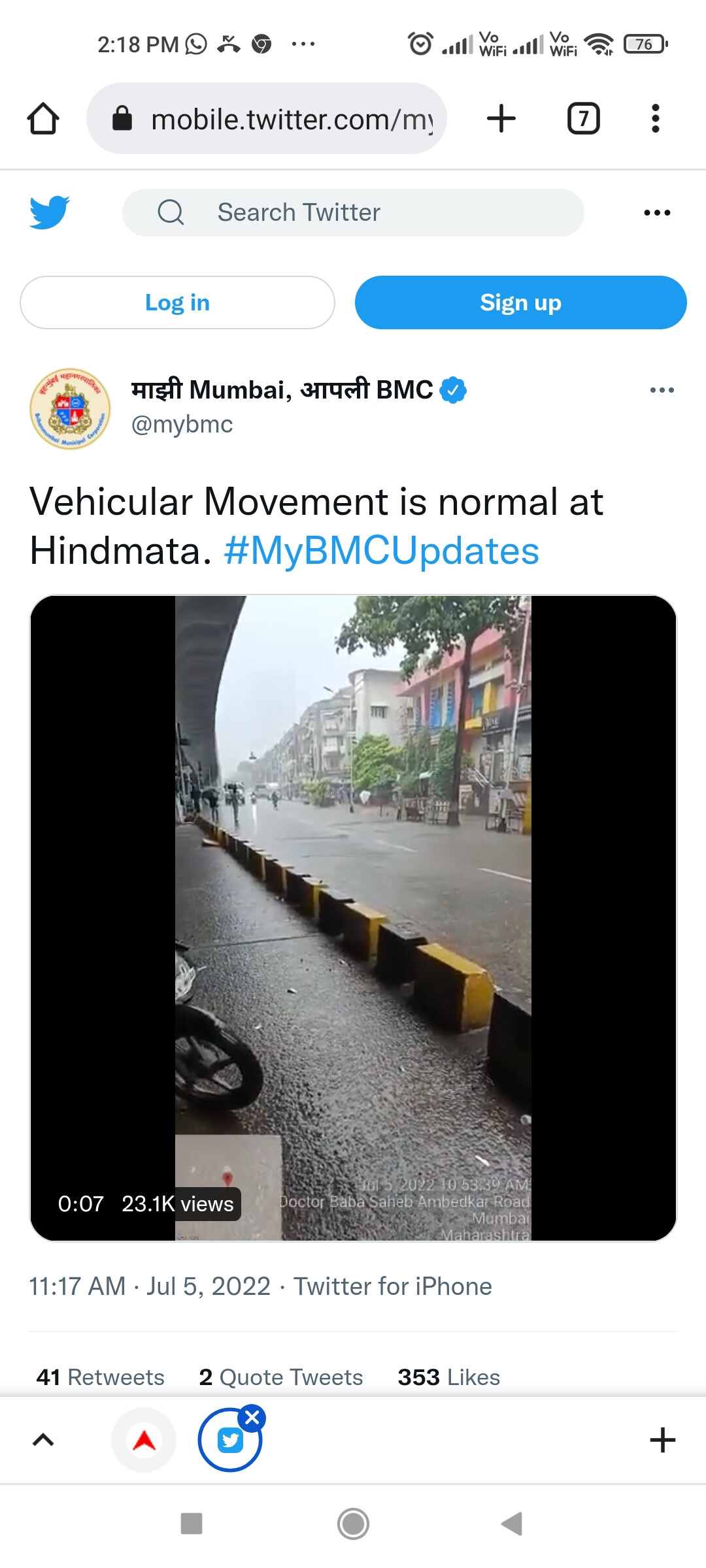Click the verified badge next to BMC's name

click(x=452, y=389)
